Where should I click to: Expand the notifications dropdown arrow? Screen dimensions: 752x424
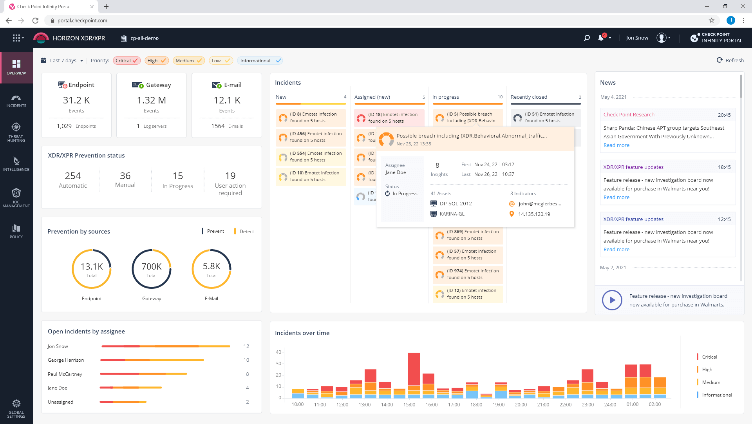[x=610, y=38]
